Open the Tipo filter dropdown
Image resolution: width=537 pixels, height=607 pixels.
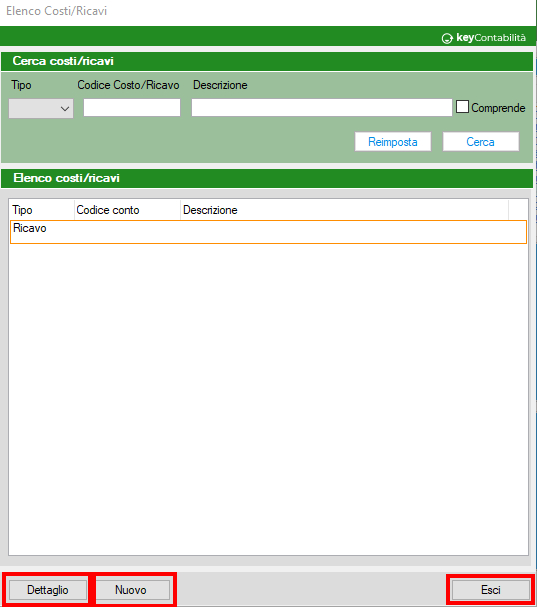[x=41, y=108]
